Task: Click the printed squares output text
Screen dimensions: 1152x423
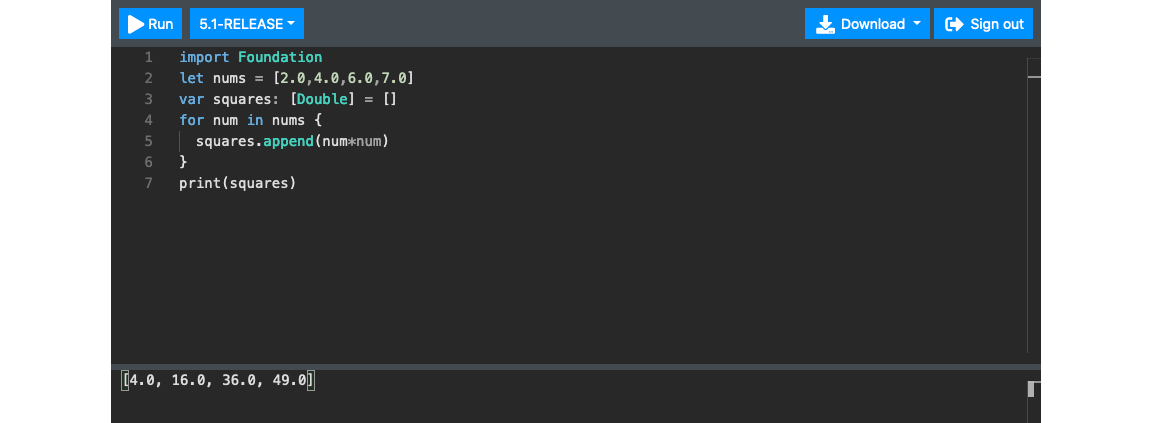Action: click(218, 380)
